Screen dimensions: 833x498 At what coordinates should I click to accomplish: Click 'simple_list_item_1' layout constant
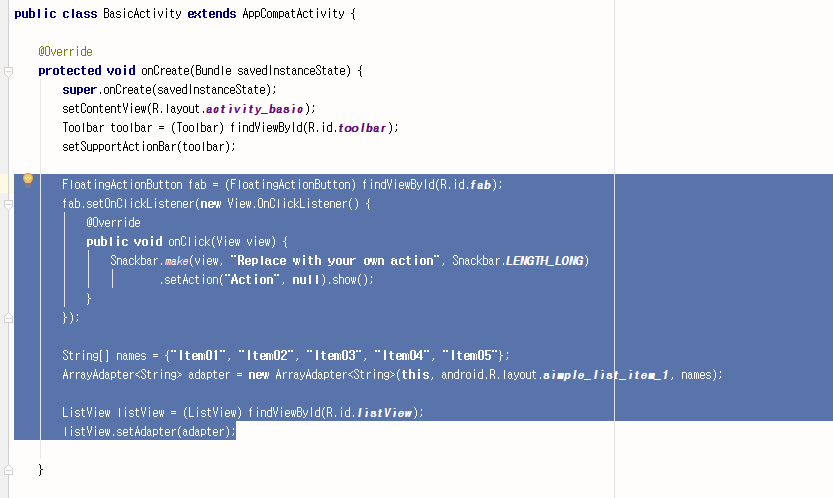[x=606, y=375]
